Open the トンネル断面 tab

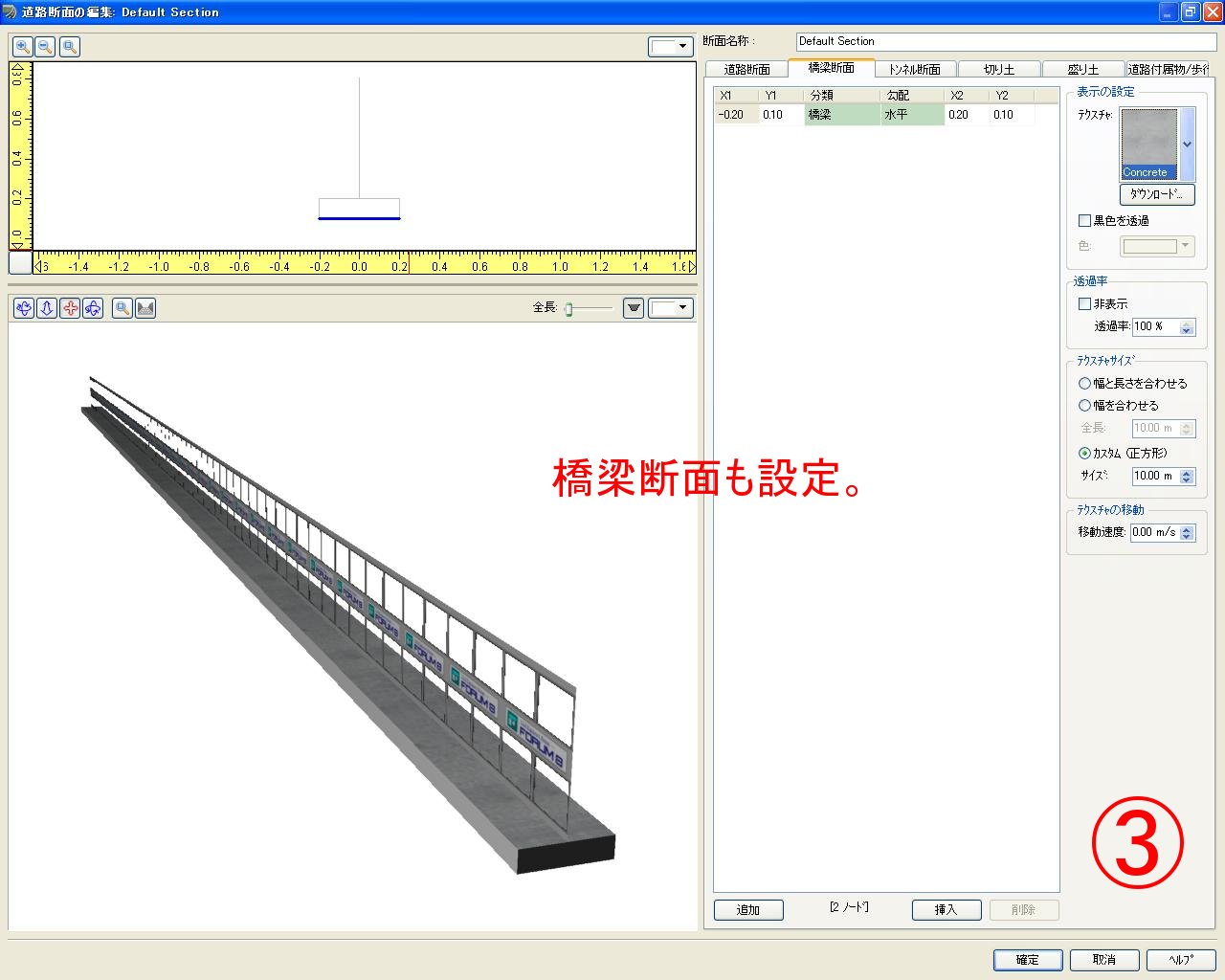coord(914,69)
